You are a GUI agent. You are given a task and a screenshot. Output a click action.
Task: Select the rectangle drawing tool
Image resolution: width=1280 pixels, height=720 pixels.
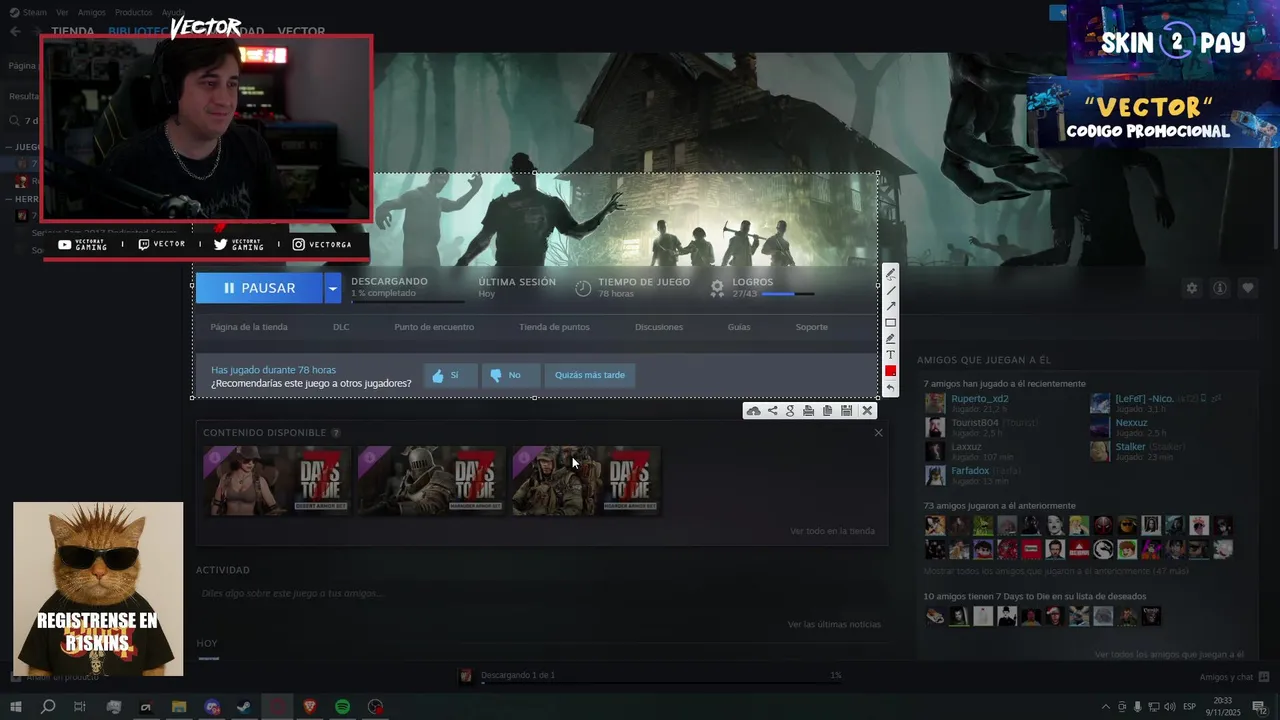[x=890, y=322]
